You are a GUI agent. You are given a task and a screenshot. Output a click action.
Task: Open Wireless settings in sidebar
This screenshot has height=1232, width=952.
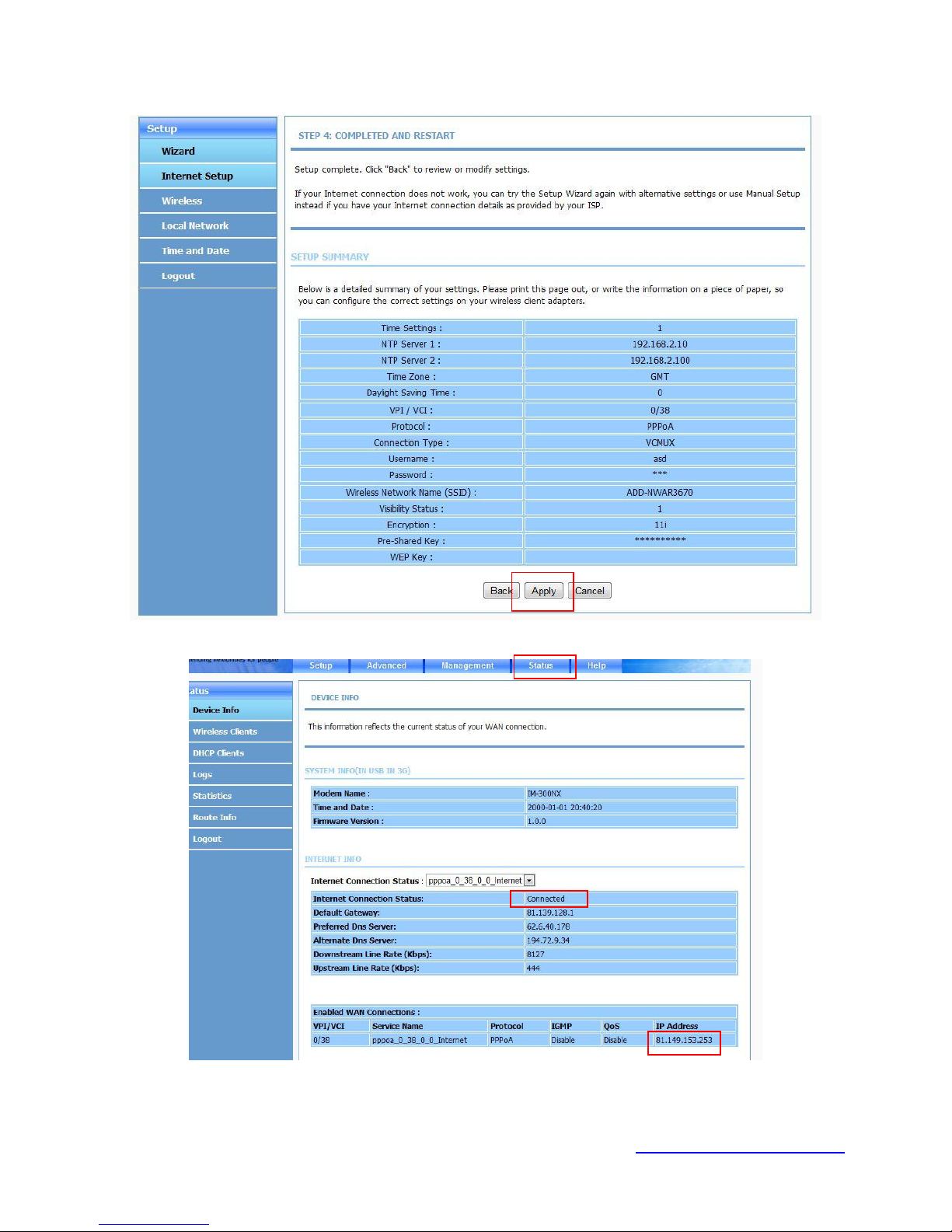click(182, 201)
